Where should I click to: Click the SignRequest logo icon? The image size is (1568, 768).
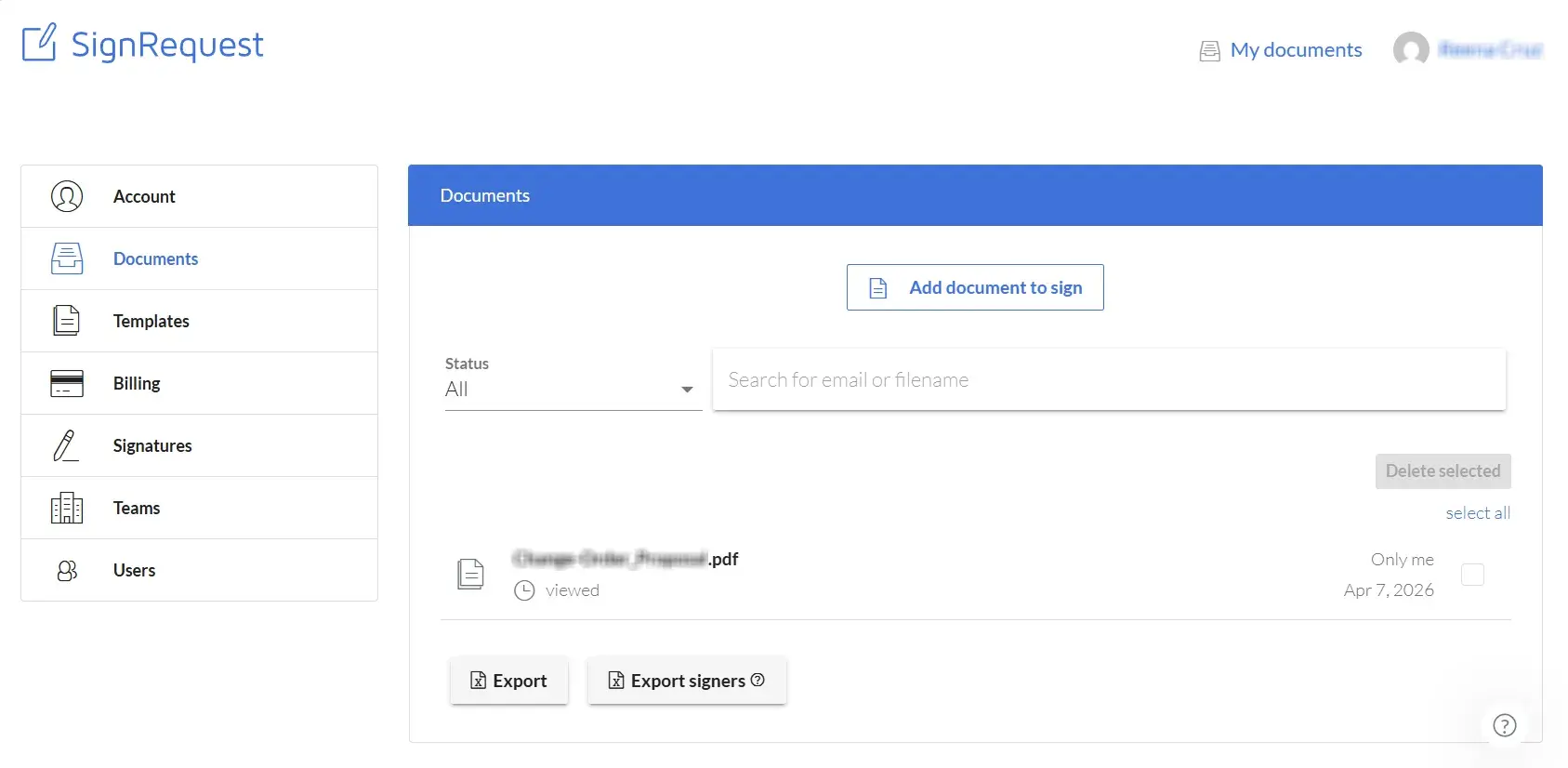point(39,43)
